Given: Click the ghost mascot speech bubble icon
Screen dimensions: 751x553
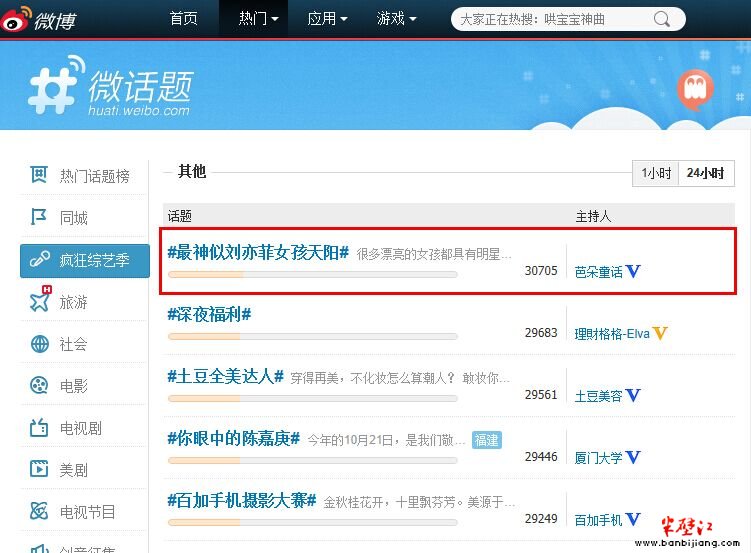Looking at the screenshot, I should [695, 90].
